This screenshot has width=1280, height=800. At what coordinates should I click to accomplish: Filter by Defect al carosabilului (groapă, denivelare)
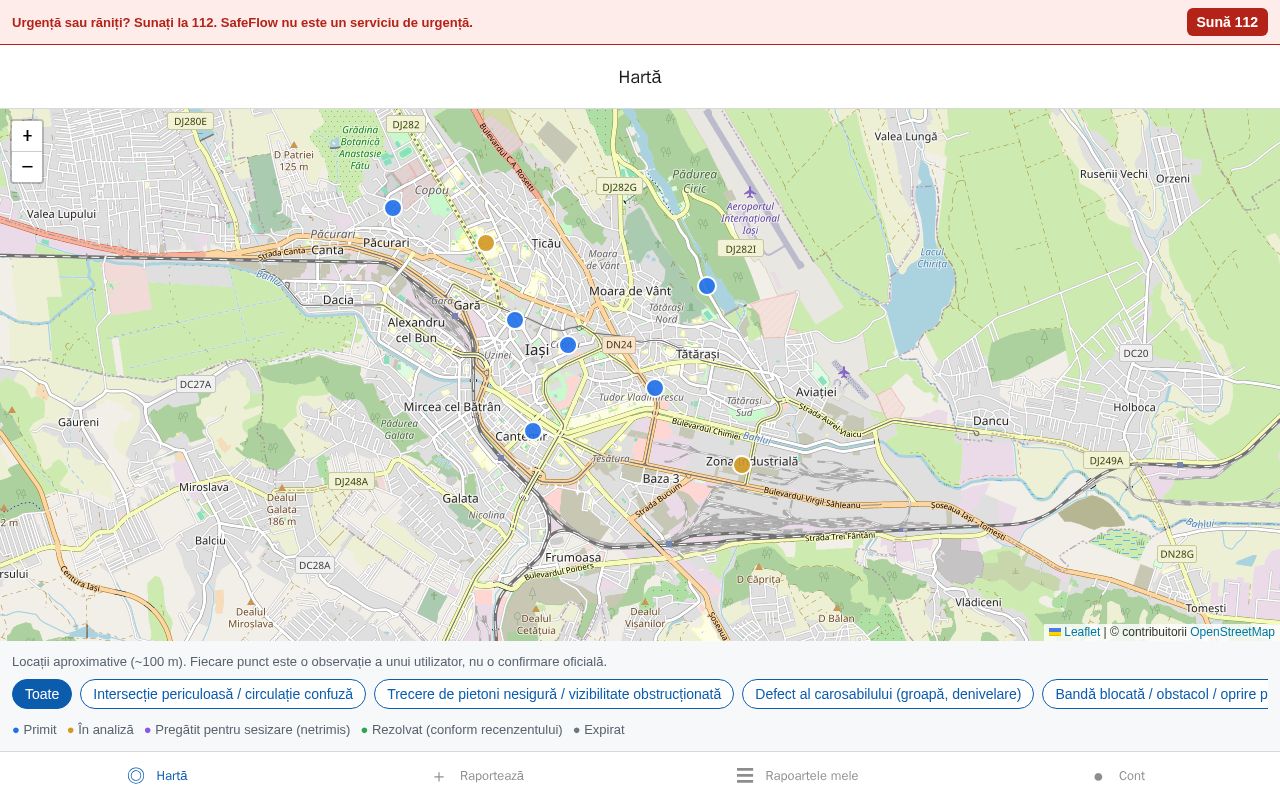pyautogui.click(x=888, y=694)
